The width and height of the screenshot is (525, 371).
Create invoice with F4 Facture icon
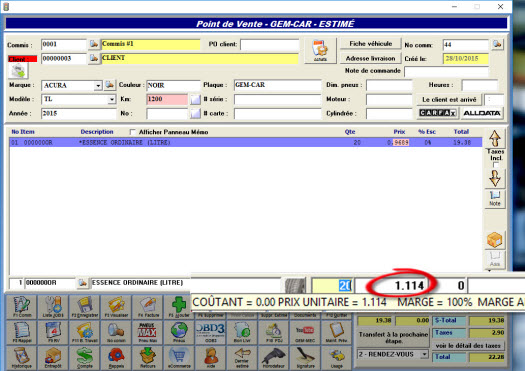[148, 307]
